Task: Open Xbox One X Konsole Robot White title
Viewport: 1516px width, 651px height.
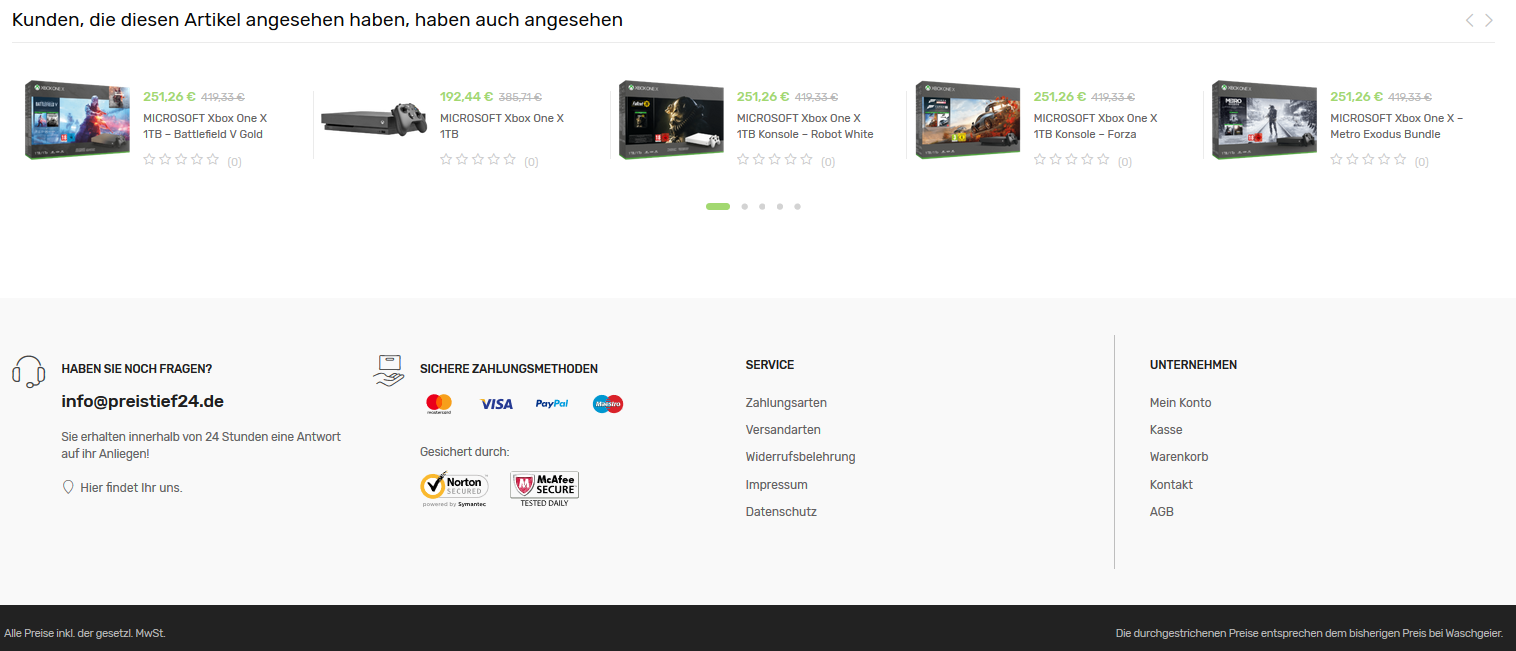Action: coord(805,126)
